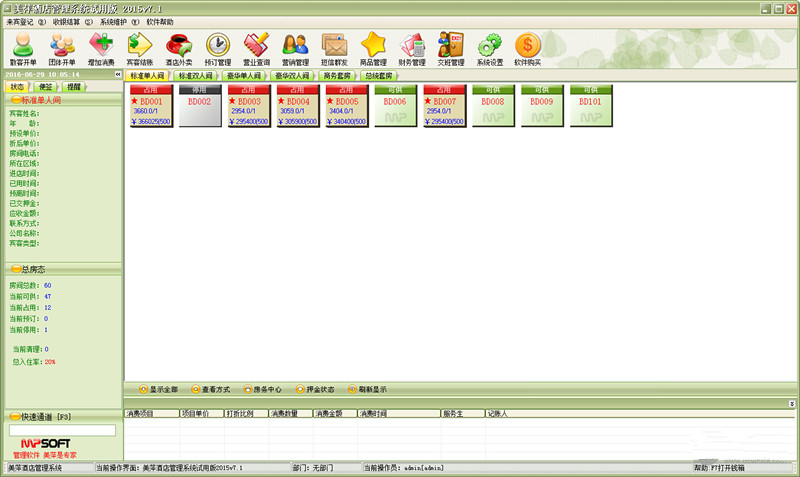Open 预订管理 reservation management
This screenshot has width=800, height=477.
click(218, 48)
